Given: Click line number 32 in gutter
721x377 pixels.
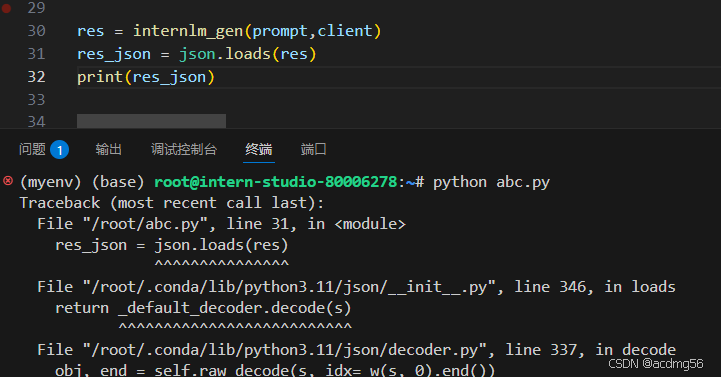Looking at the screenshot, I should point(36,77).
